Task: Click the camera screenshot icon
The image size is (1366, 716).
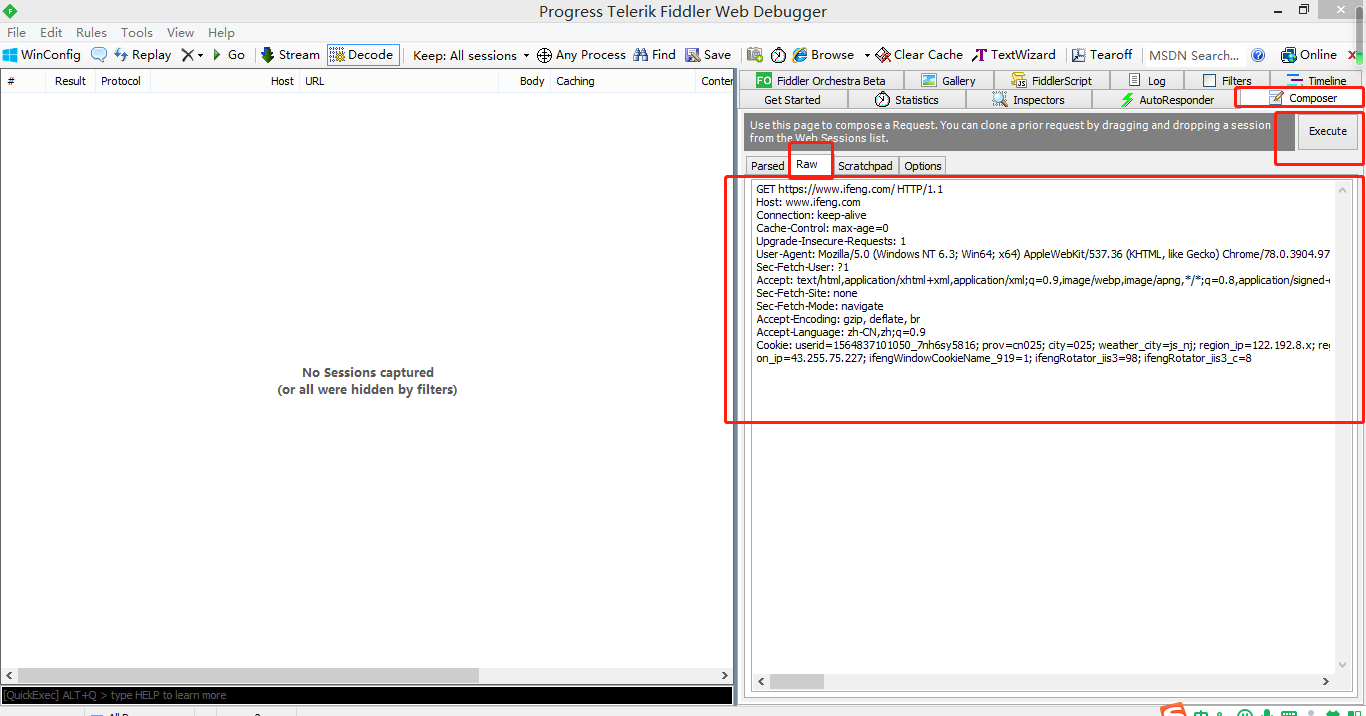Action: point(755,55)
